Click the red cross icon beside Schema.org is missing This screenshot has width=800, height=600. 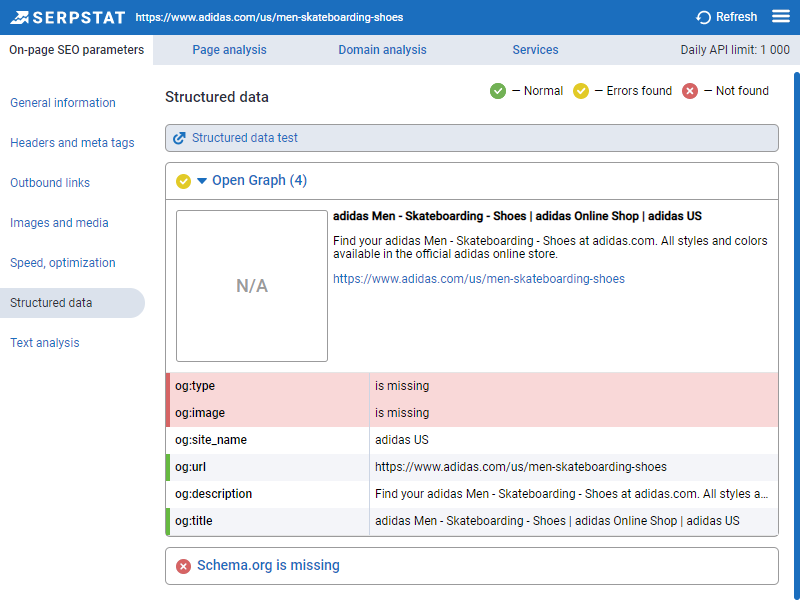click(183, 566)
